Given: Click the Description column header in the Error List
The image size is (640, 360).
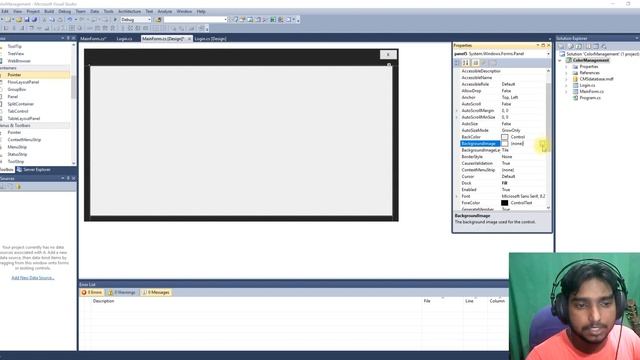Looking at the screenshot, I should click(103, 301).
